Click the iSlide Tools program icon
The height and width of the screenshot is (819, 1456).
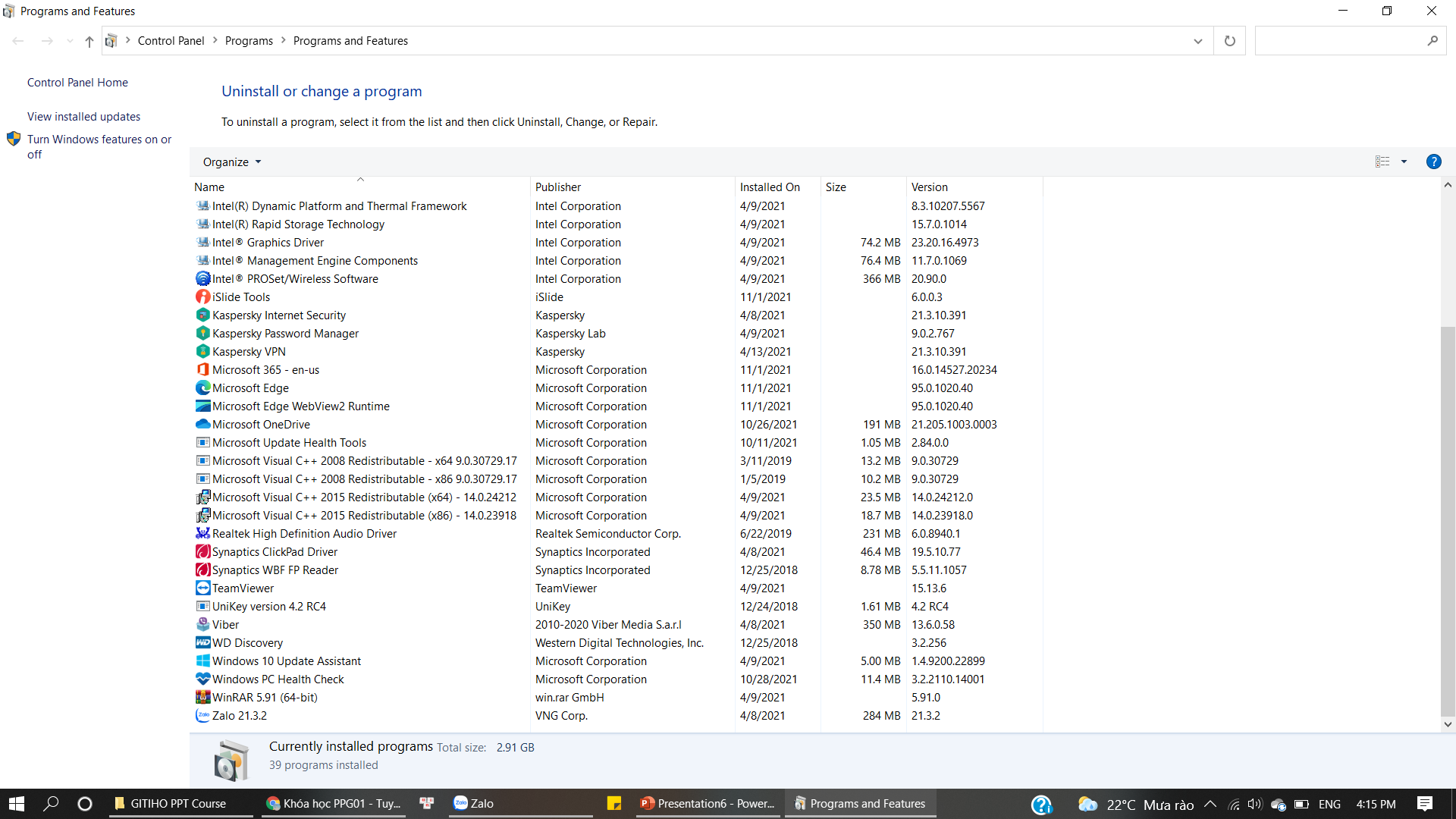(202, 297)
